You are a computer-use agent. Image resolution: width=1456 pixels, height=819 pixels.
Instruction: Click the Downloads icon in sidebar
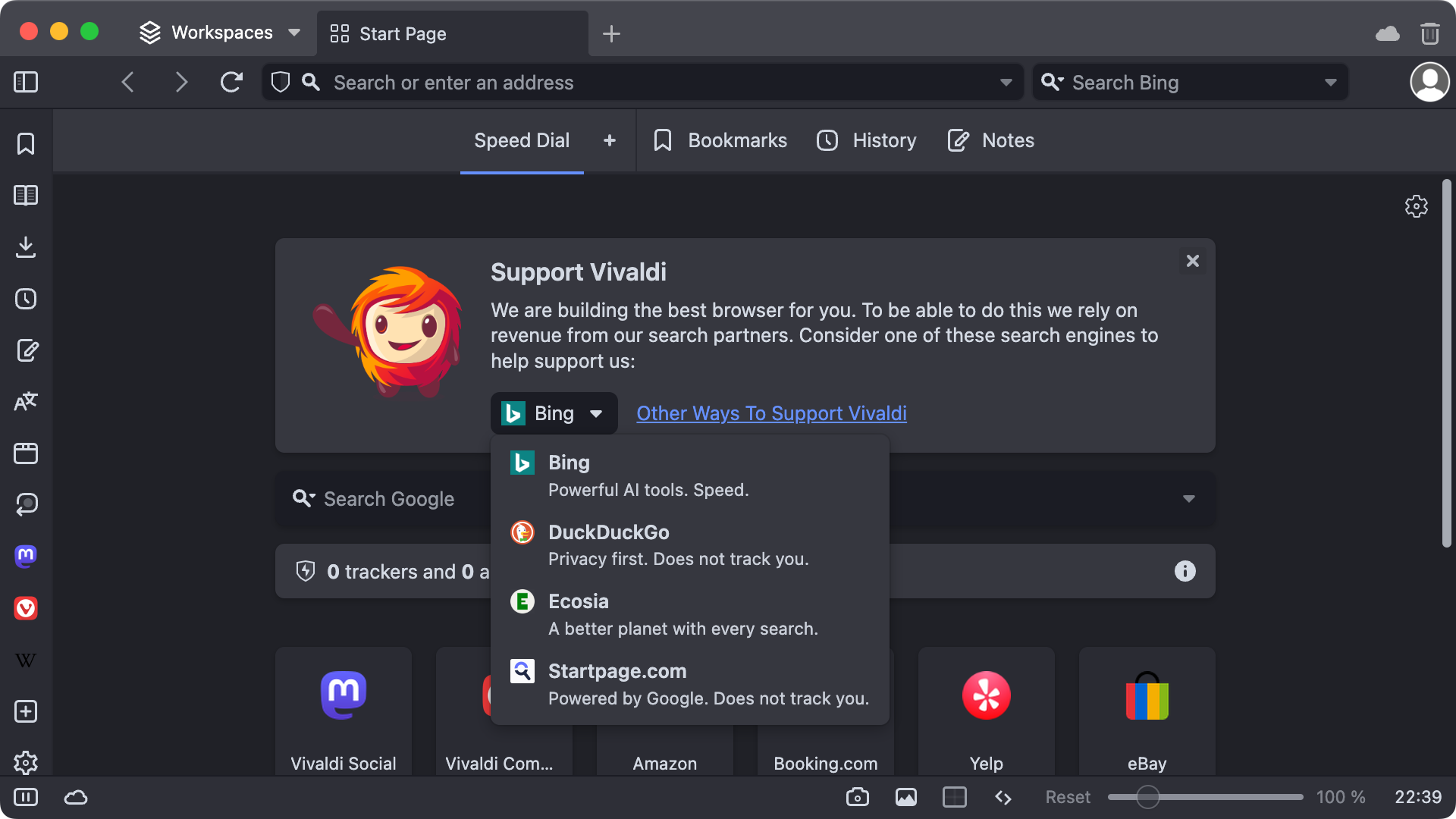pos(26,247)
